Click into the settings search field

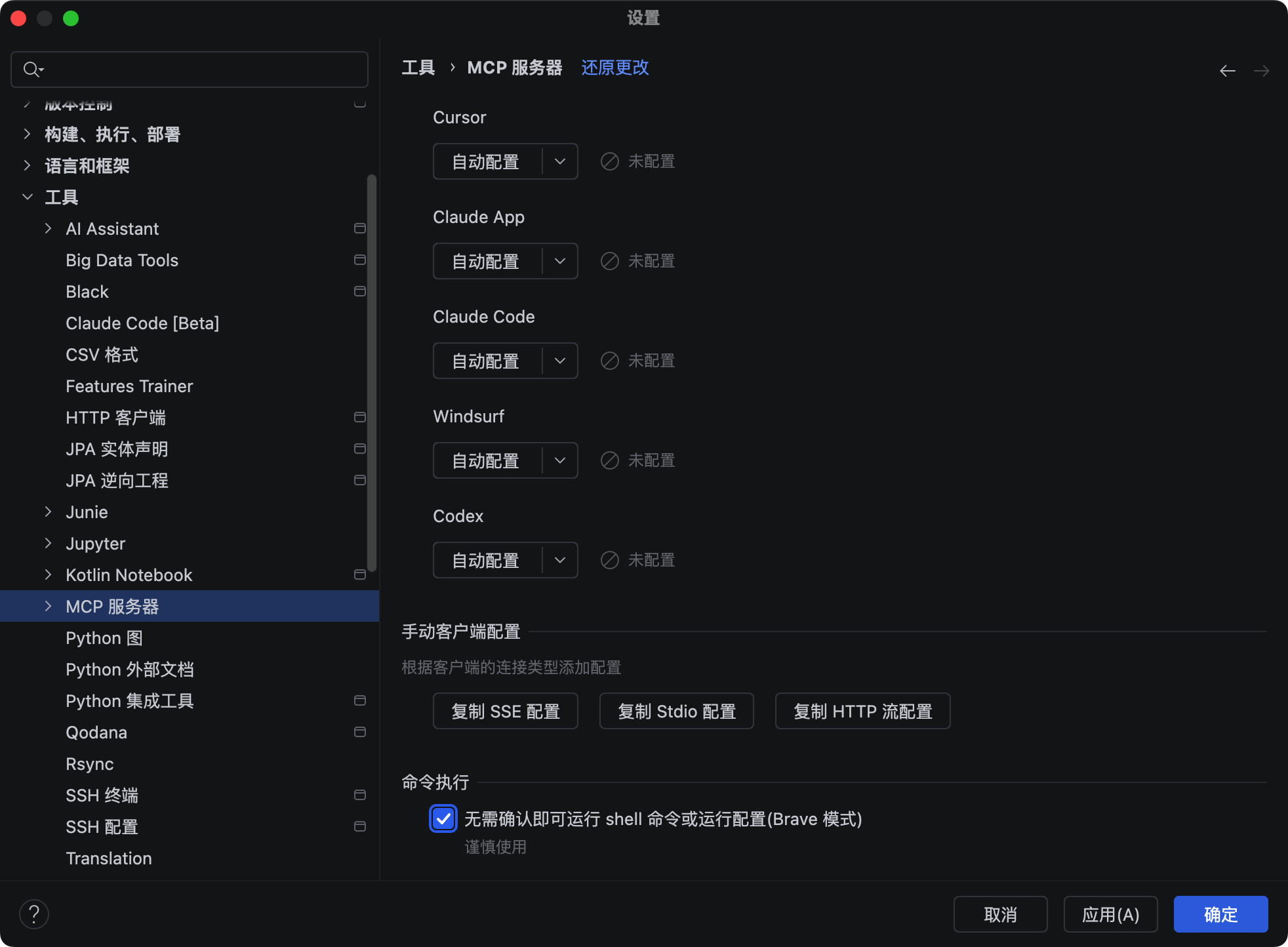click(x=197, y=70)
